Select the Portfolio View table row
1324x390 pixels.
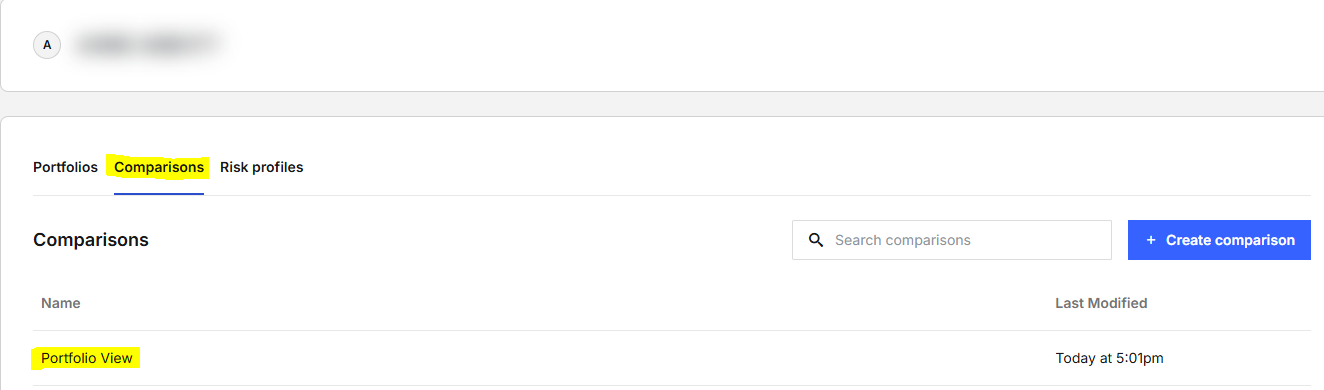(671, 358)
